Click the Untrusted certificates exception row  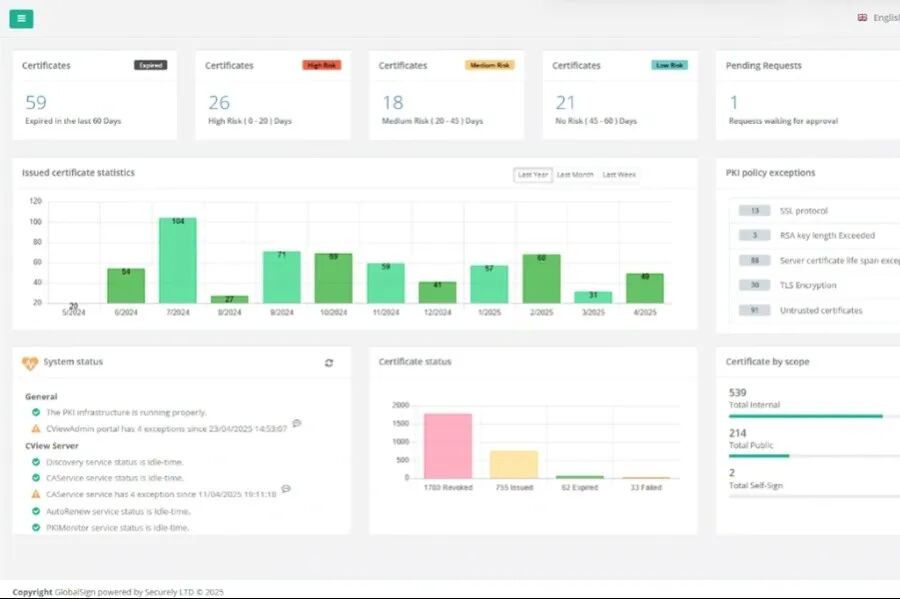(x=815, y=310)
